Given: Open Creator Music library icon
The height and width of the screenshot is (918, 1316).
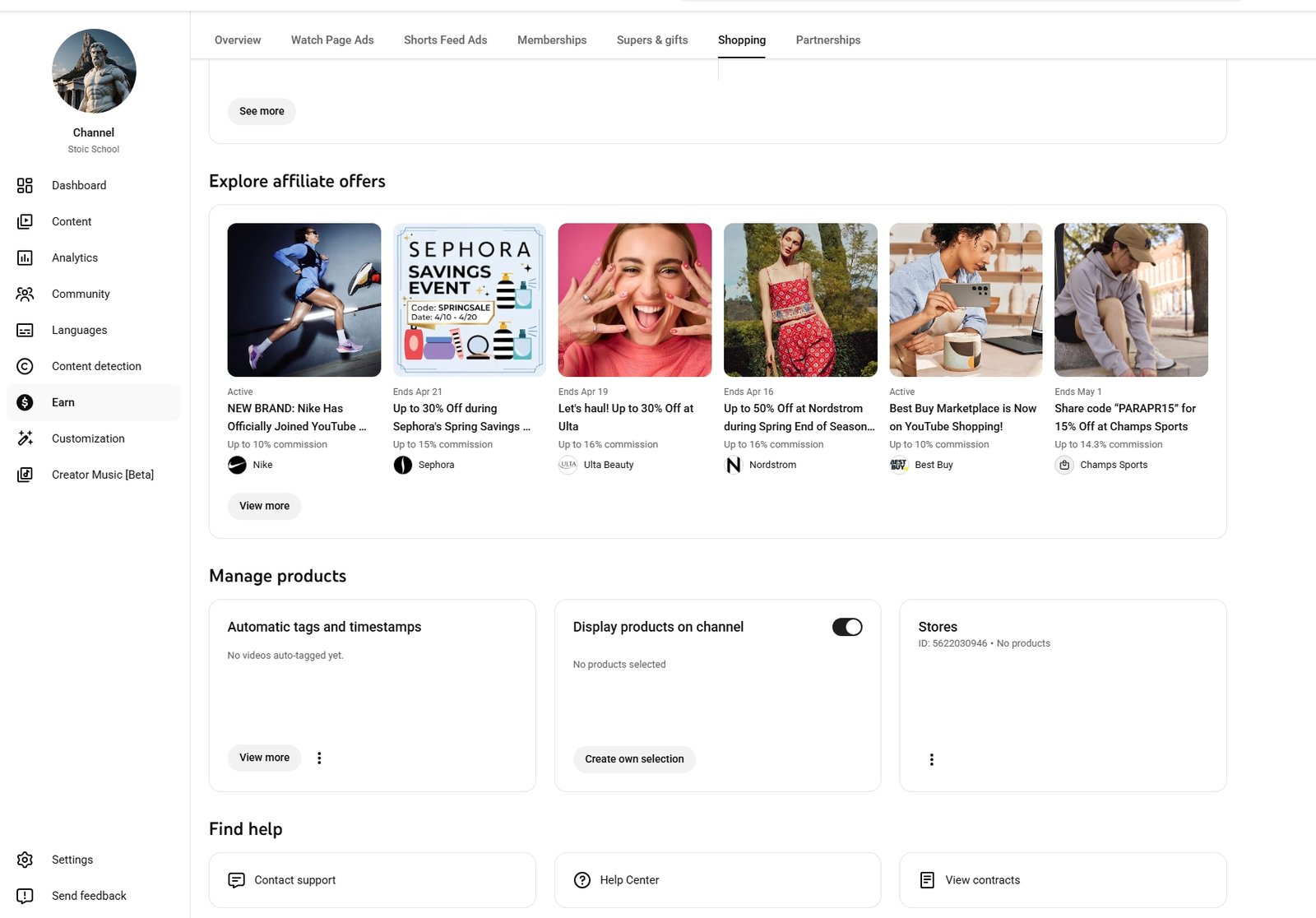Looking at the screenshot, I should coord(25,475).
